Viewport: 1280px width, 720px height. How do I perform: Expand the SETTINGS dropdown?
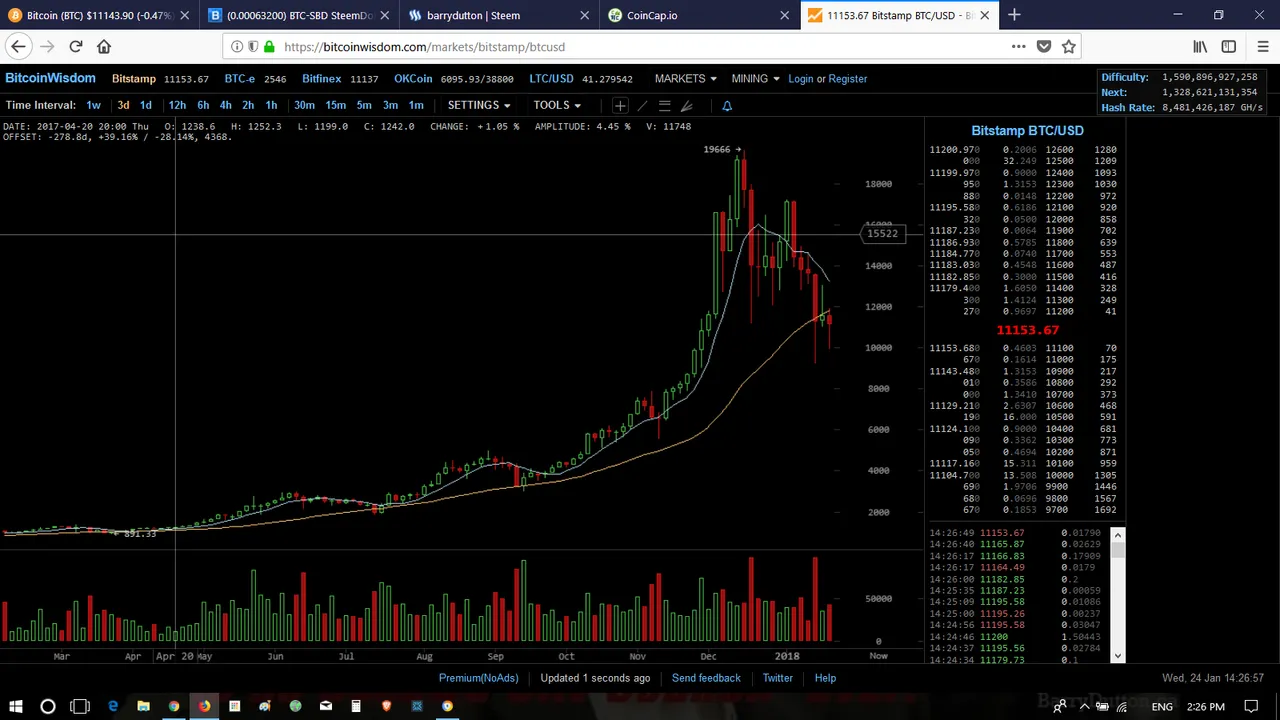coord(478,105)
